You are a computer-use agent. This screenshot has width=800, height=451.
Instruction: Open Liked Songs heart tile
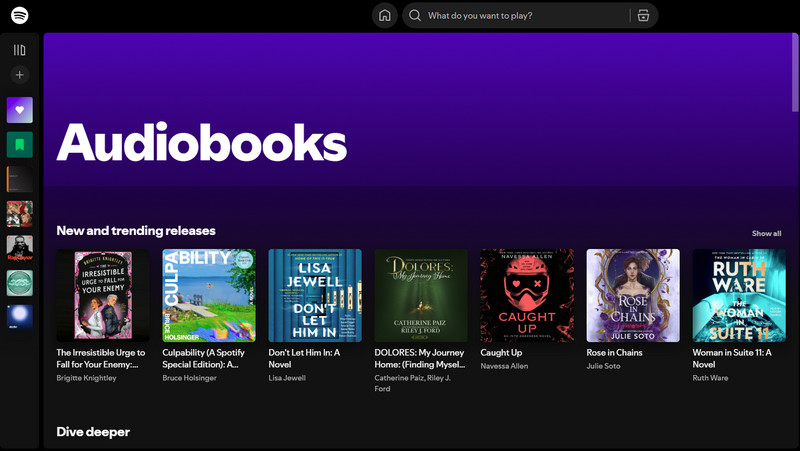(19, 110)
